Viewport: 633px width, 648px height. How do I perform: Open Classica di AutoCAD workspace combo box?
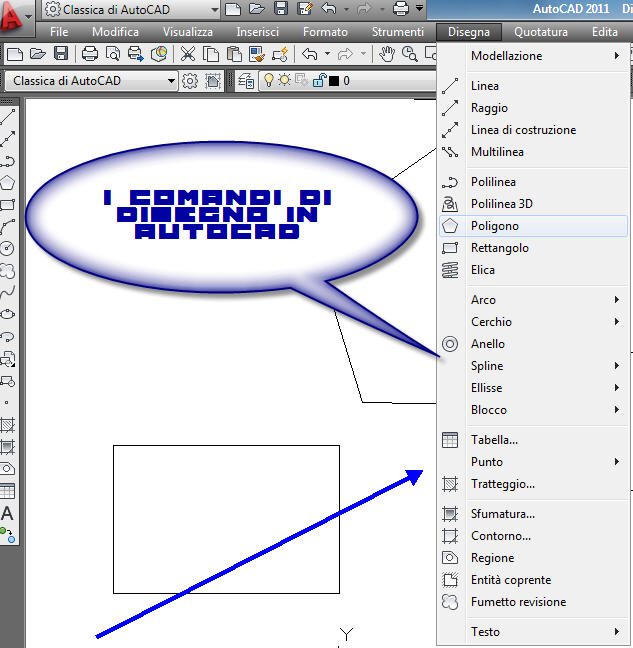[91, 81]
